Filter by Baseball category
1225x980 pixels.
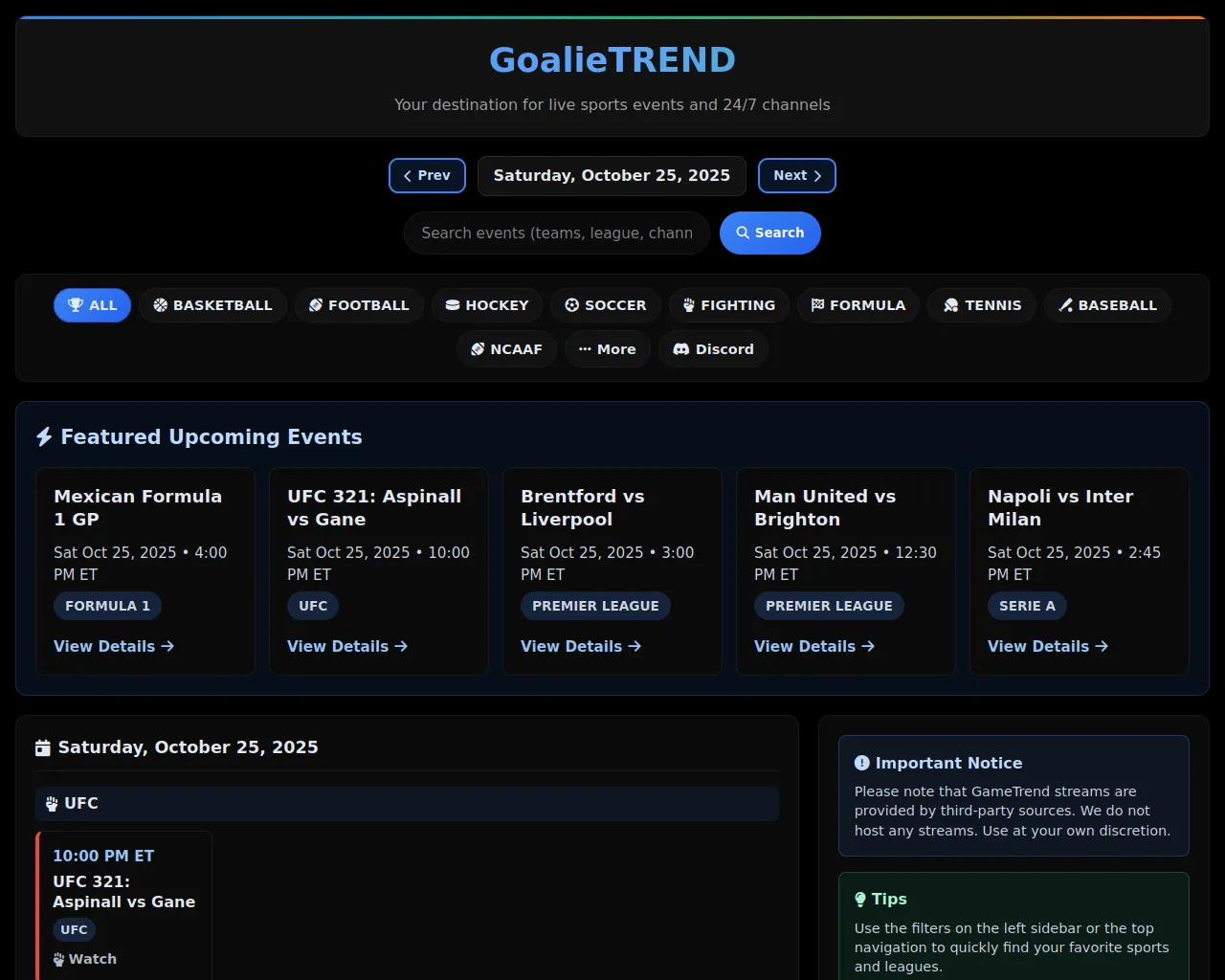point(1107,305)
